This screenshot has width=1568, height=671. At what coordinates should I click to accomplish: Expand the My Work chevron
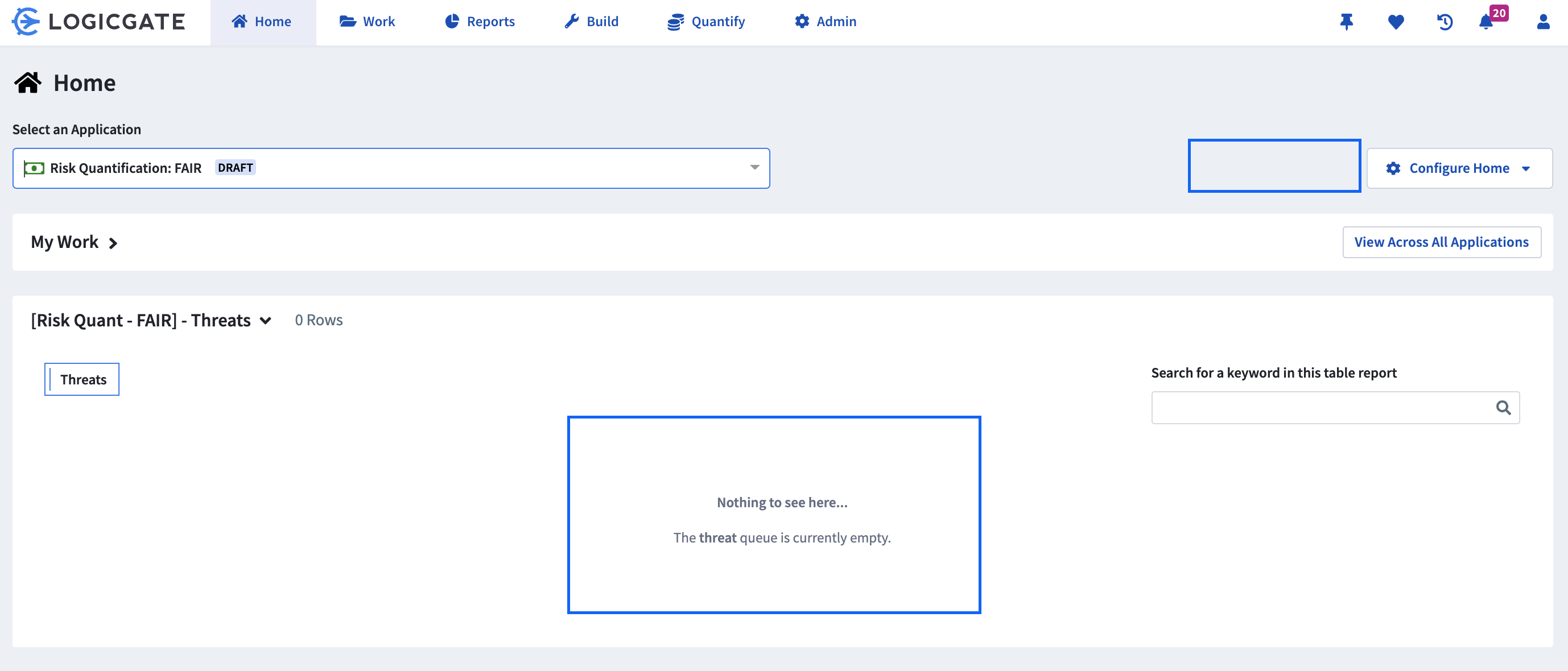pyautogui.click(x=113, y=243)
